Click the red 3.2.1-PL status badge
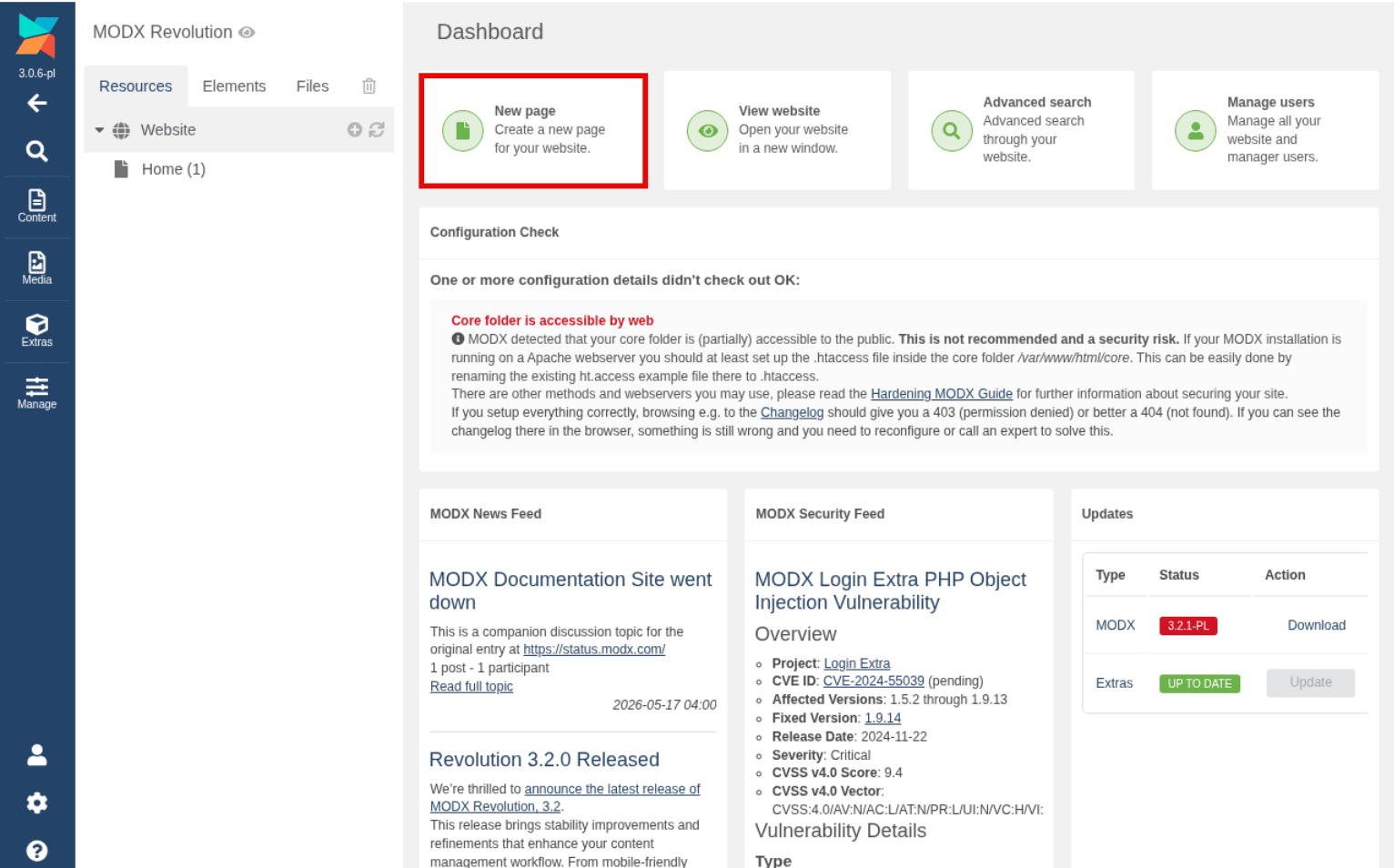The height and width of the screenshot is (868, 1394). click(x=1188, y=626)
